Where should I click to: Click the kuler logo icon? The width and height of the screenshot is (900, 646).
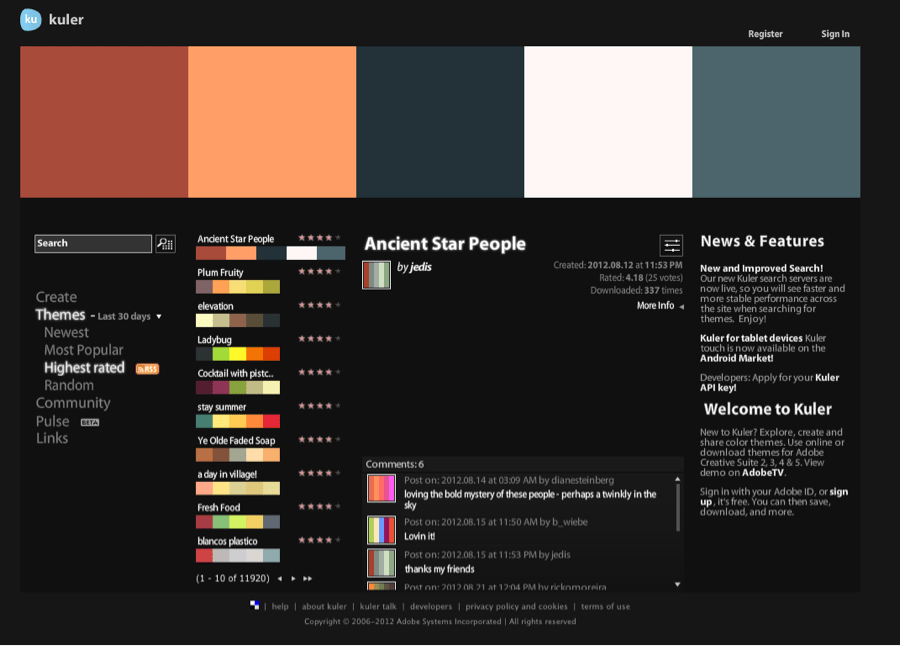point(31,20)
